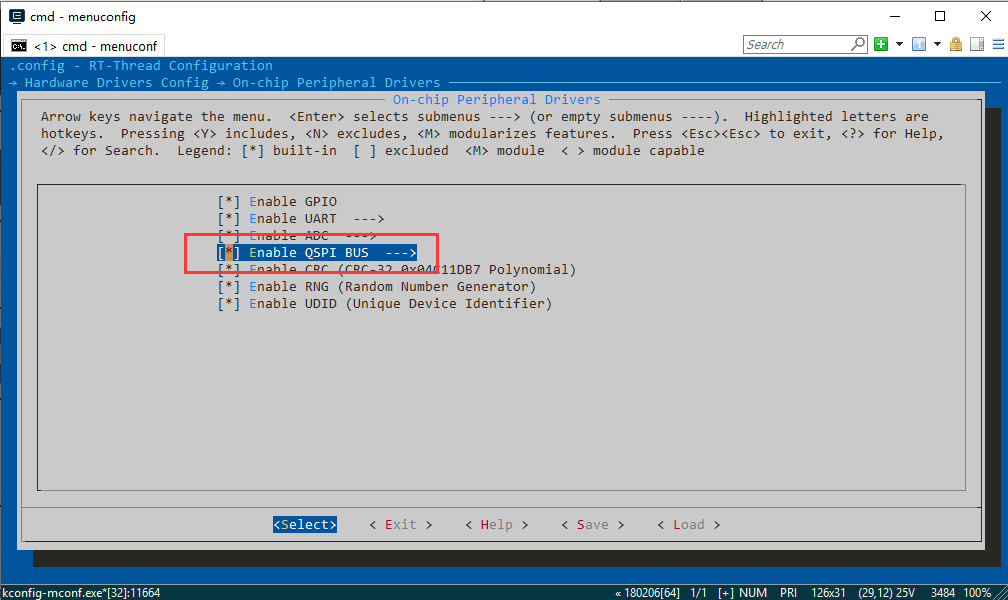Select the highlighted Enable QSPI BUS entry
The width and height of the screenshot is (1008, 600).
tap(316, 253)
